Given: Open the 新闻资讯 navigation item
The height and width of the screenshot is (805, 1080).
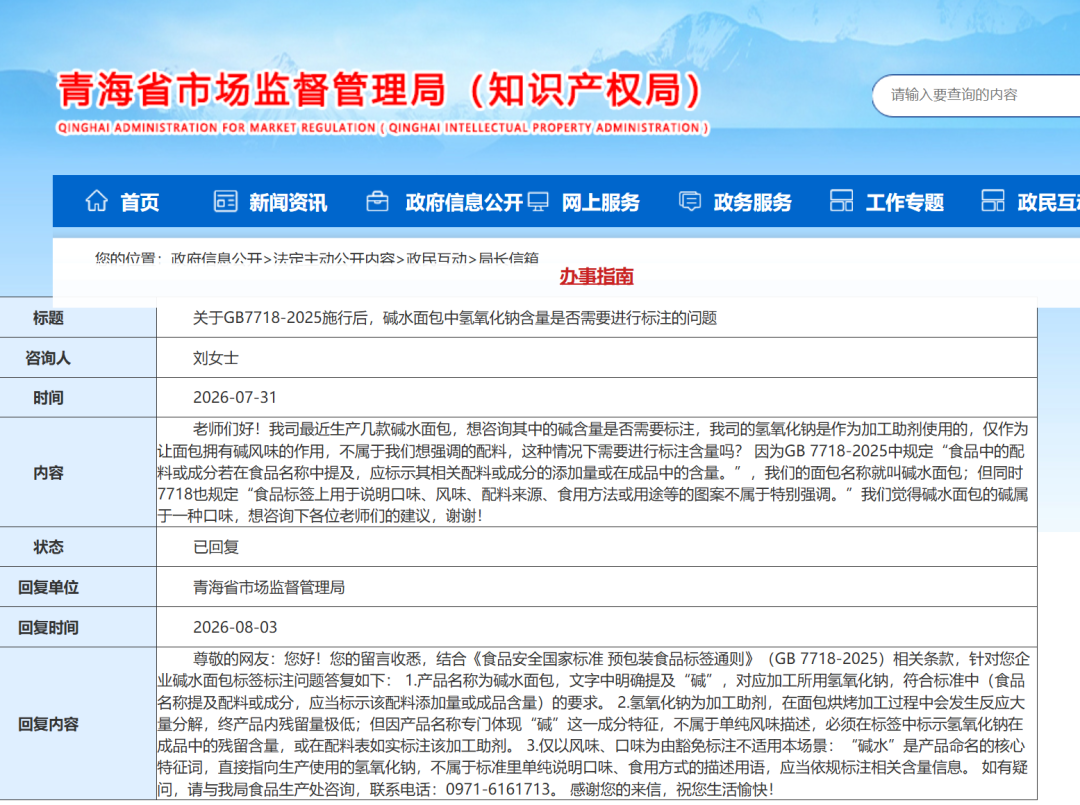Looking at the screenshot, I should pos(288,202).
